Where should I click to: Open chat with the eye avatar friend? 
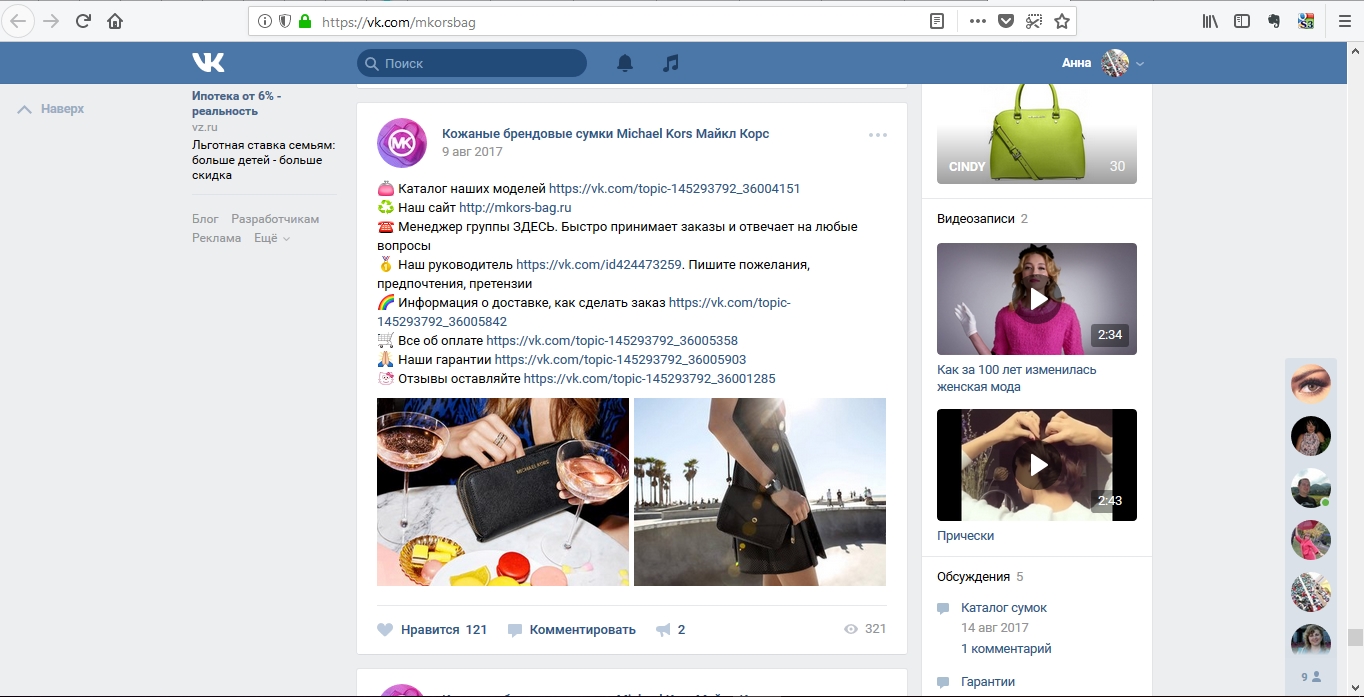pos(1311,384)
